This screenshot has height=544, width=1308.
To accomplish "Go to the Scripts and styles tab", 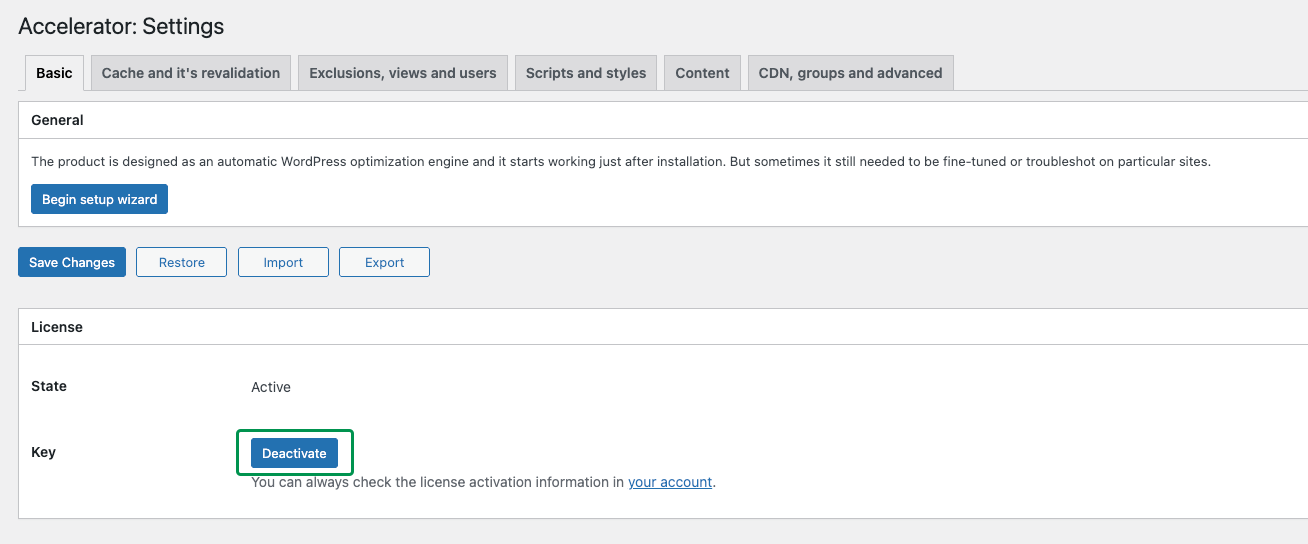I will tap(586, 73).
